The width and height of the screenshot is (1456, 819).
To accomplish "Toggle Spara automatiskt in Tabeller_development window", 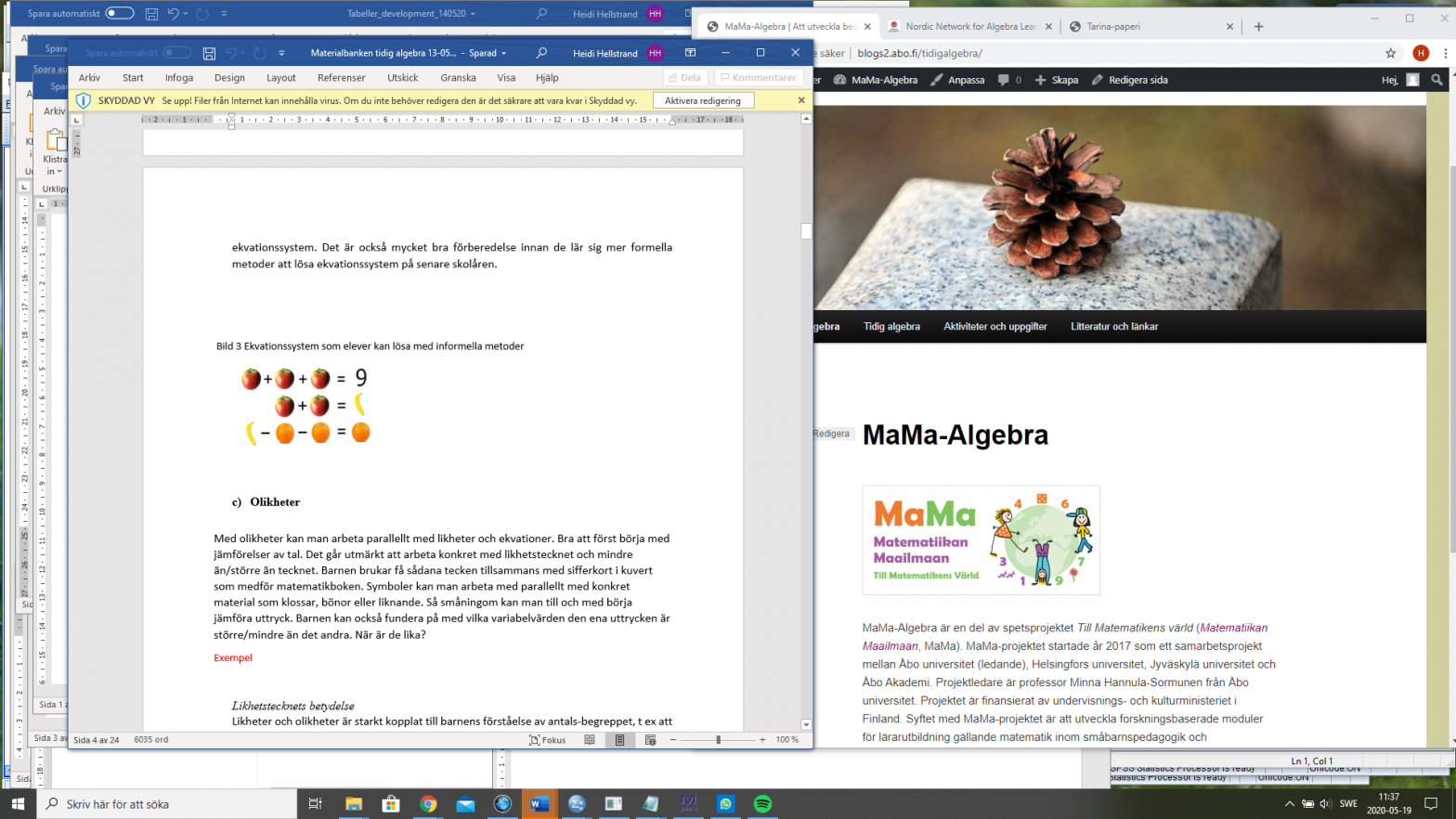I will [x=119, y=14].
